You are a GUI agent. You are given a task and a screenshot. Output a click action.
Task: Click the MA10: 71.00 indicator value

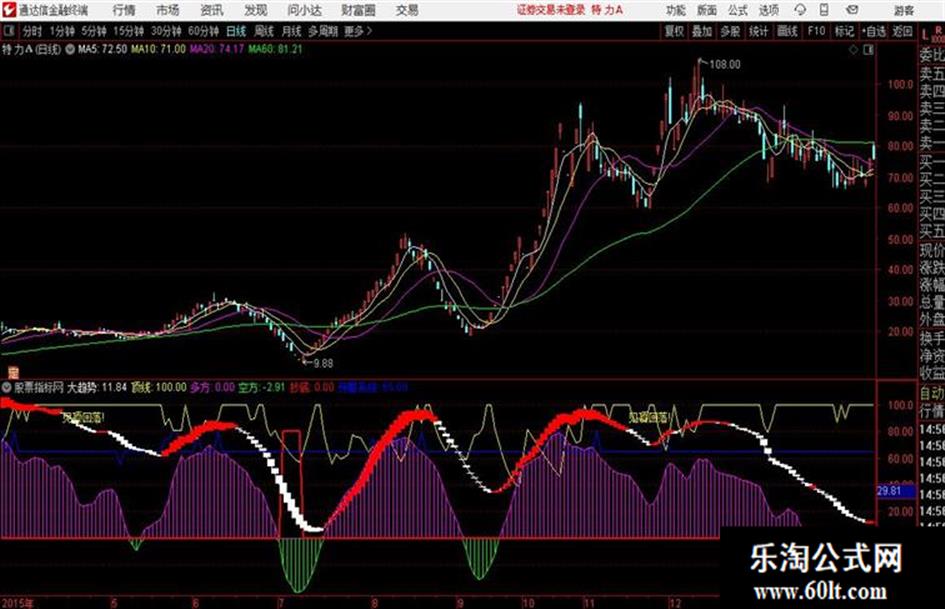click(158, 49)
